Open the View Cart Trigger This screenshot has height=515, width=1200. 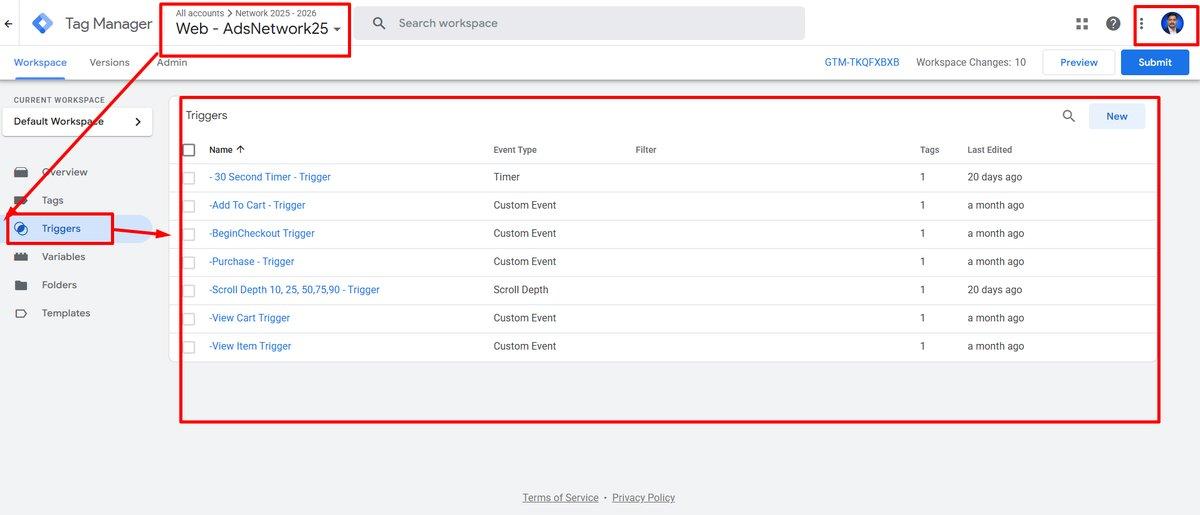(x=250, y=318)
